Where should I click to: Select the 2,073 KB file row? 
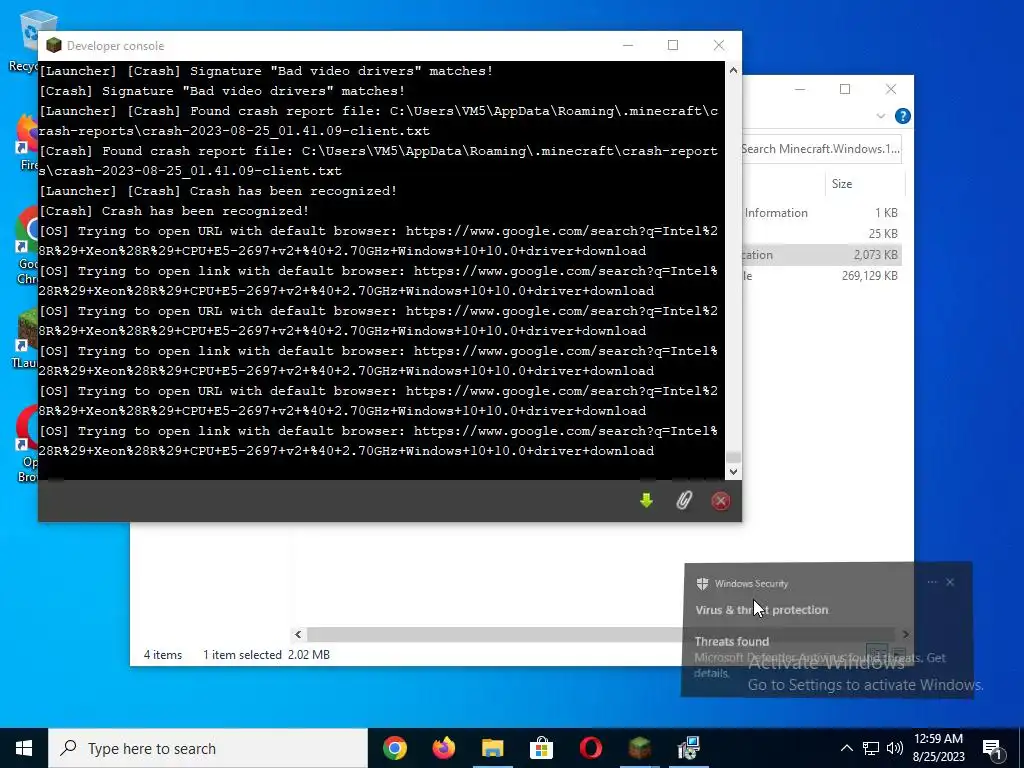822,255
